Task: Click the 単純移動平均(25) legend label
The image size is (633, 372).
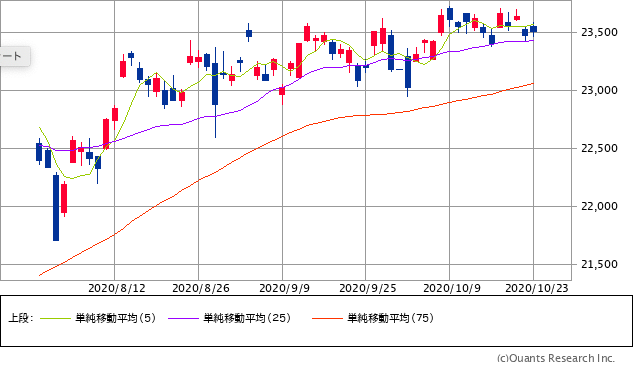Action: click(247, 318)
